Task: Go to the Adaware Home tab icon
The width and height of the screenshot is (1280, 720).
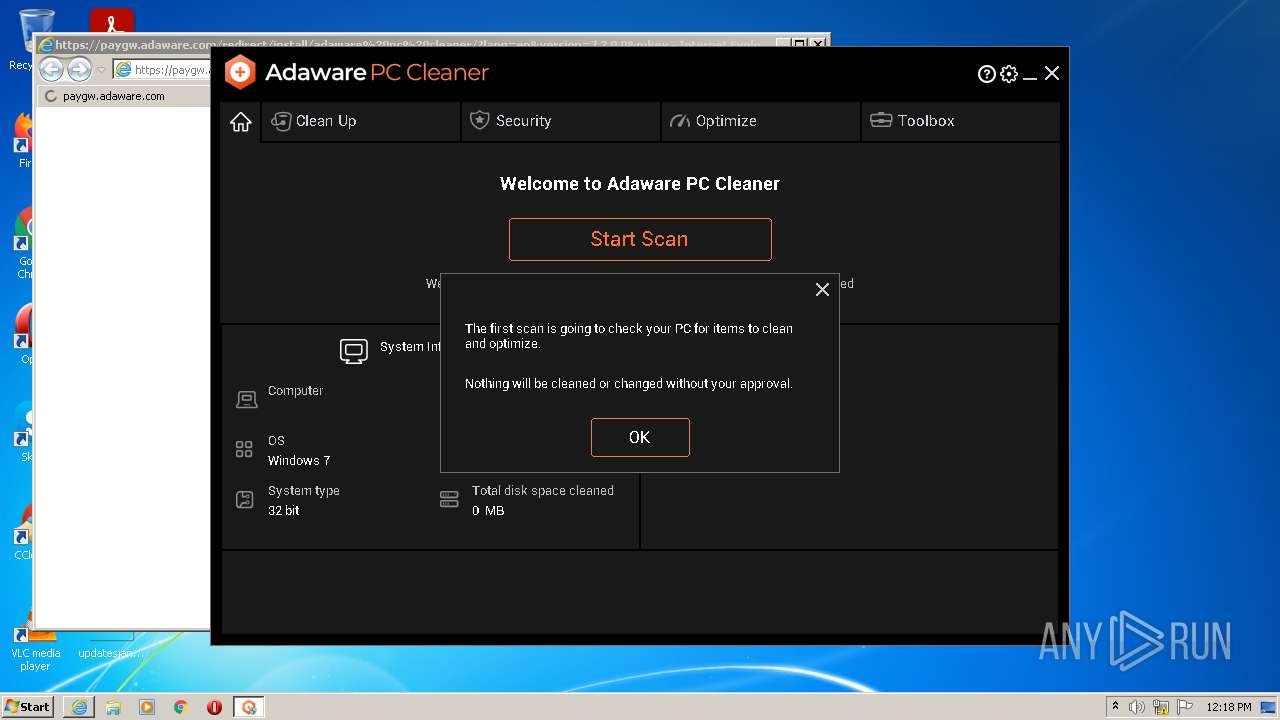Action: coord(240,121)
